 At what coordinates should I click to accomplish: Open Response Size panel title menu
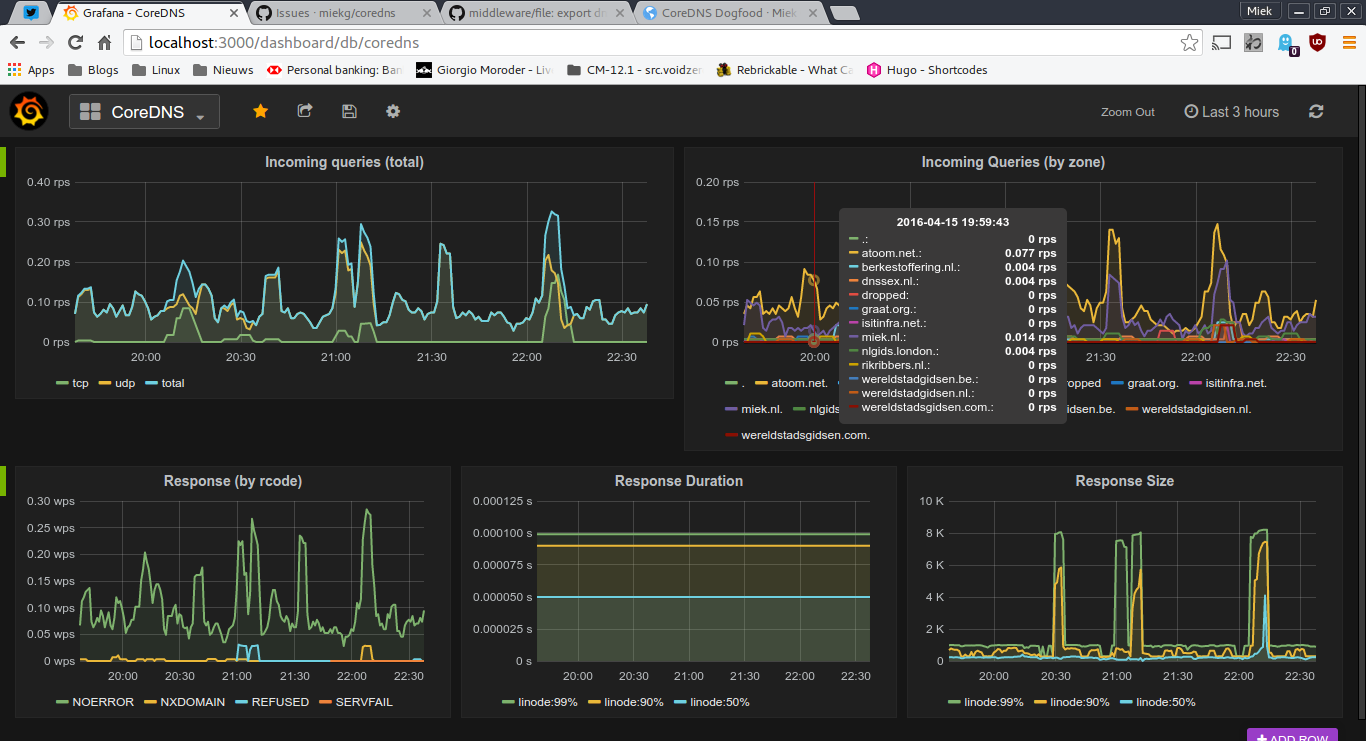1125,481
